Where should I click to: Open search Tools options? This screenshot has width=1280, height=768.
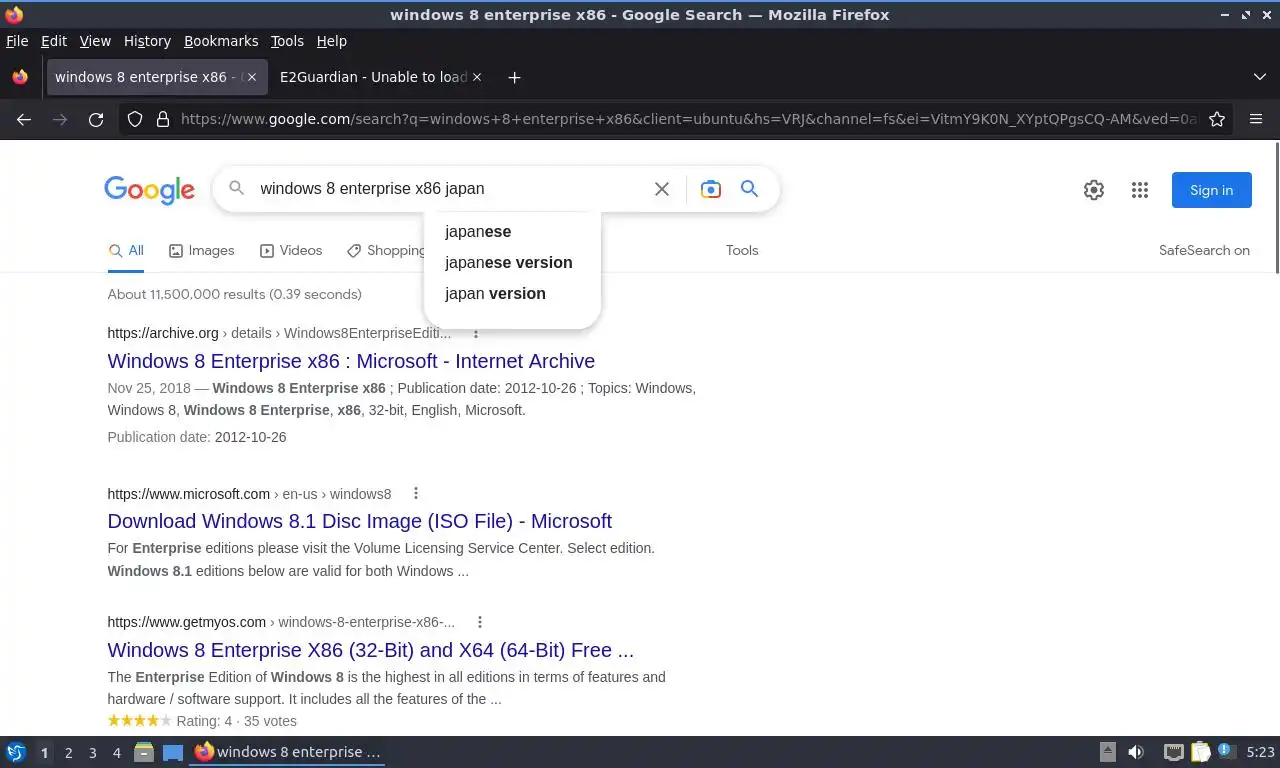pyautogui.click(x=742, y=251)
